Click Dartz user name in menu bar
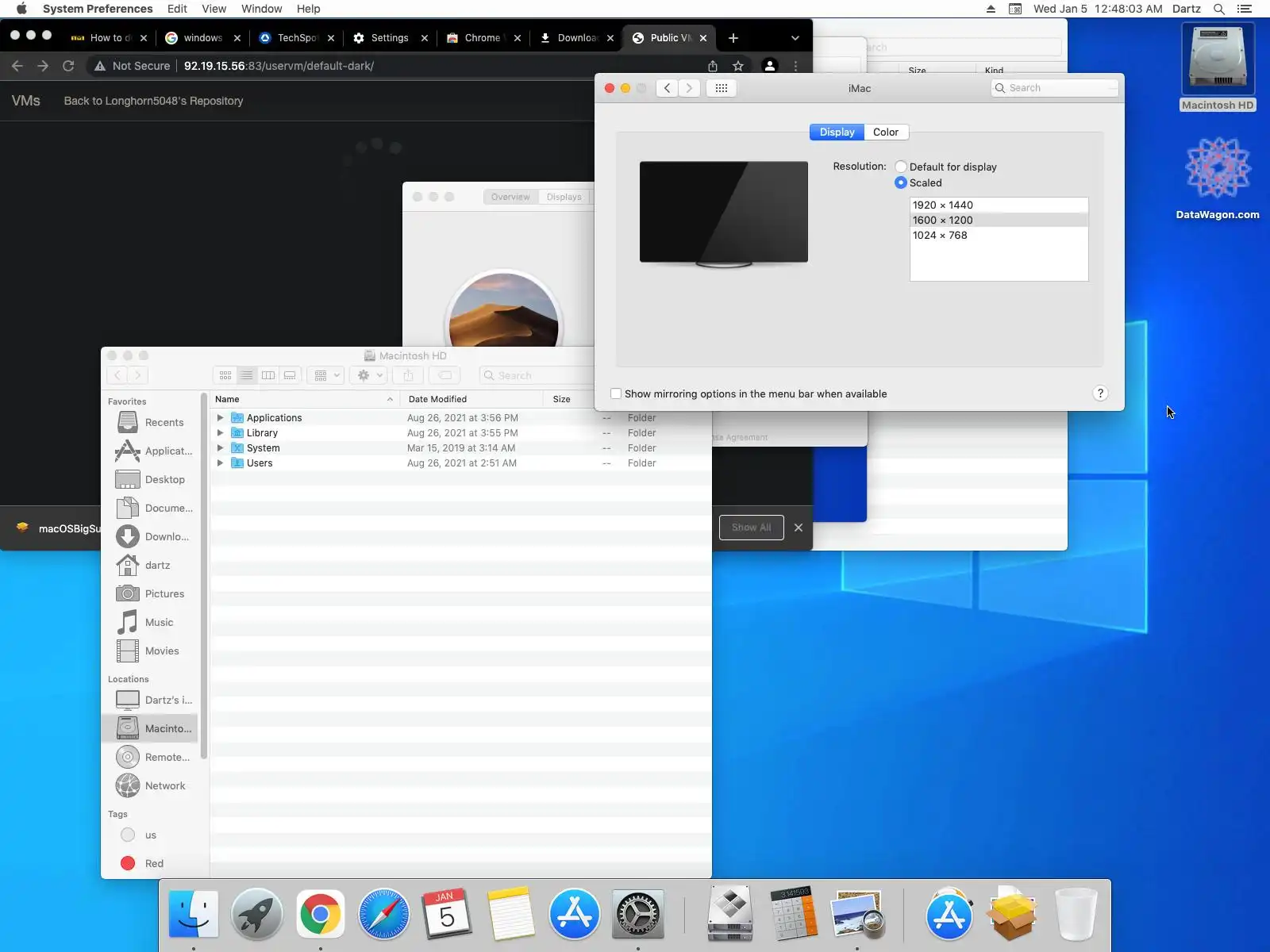Screen dimensions: 1270x952 tap(1186, 9)
